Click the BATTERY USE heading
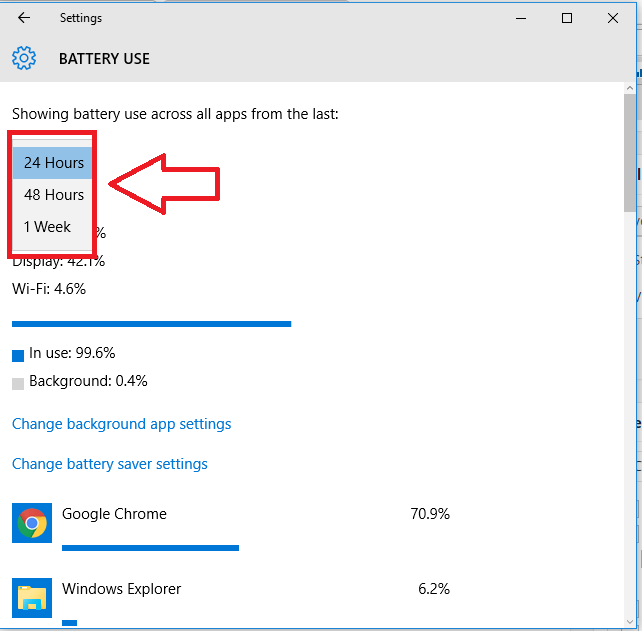642x631 pixels. tap(104, 59)
